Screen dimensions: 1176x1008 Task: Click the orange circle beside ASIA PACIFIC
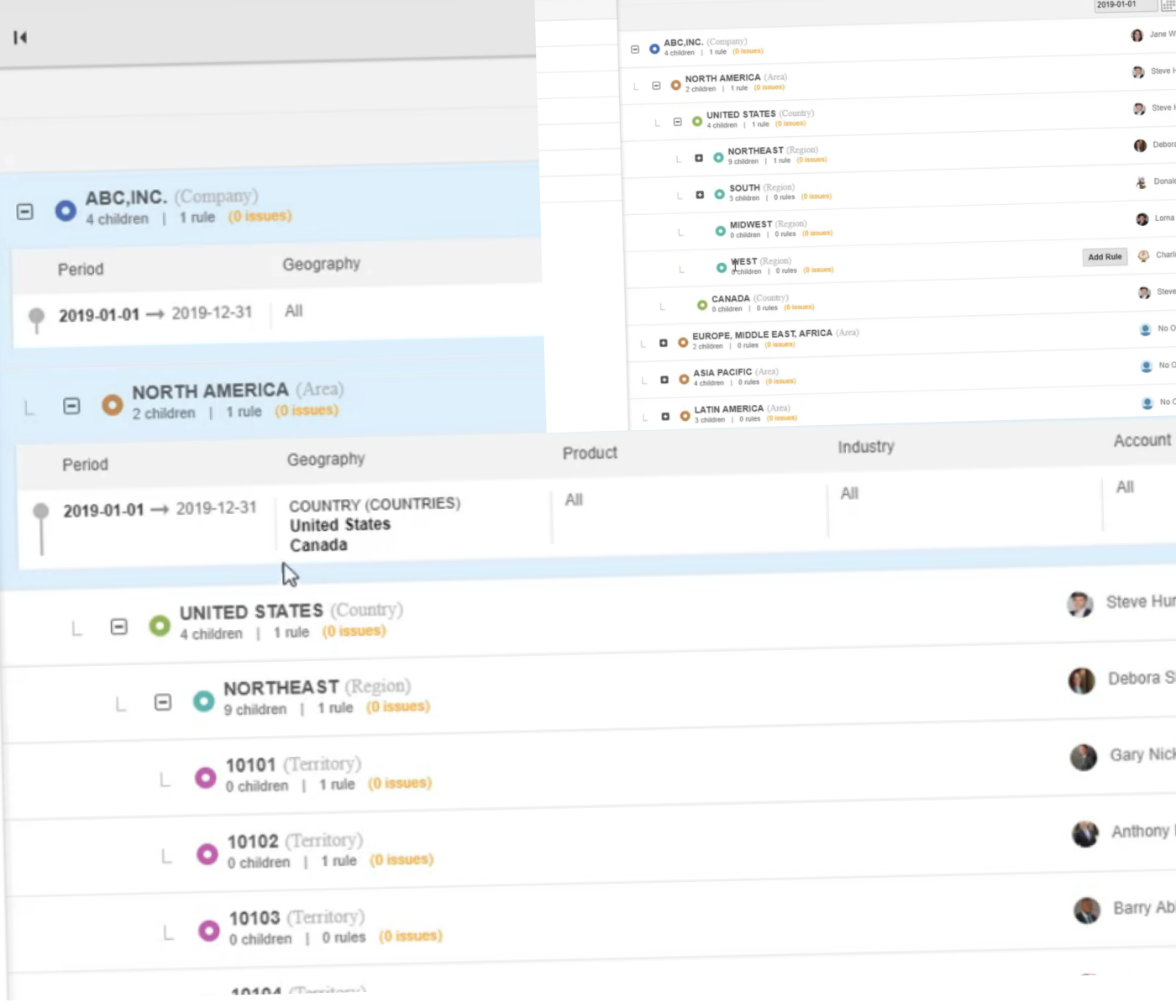pos(684,380)
